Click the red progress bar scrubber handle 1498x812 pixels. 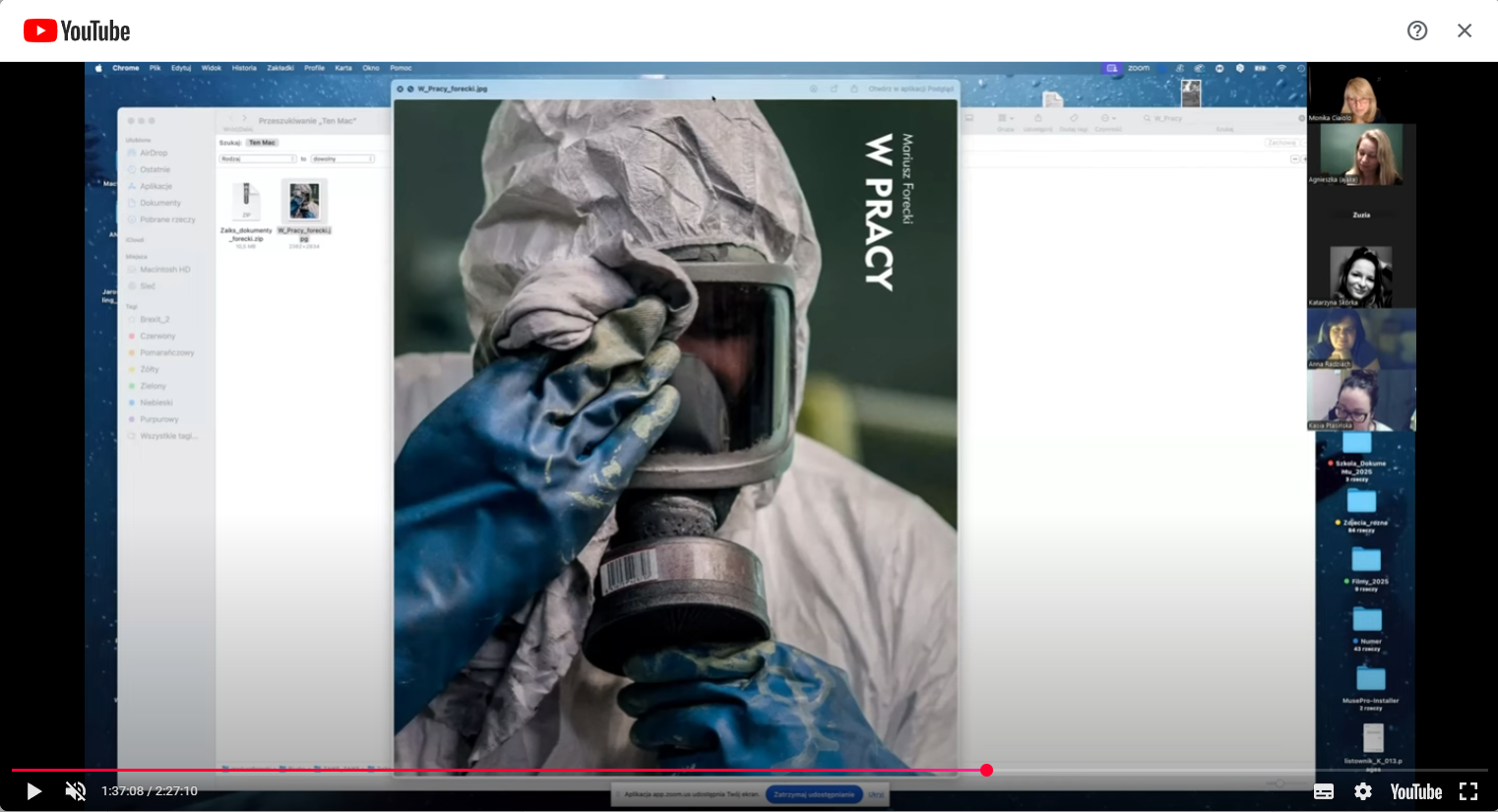coord(986,771)
